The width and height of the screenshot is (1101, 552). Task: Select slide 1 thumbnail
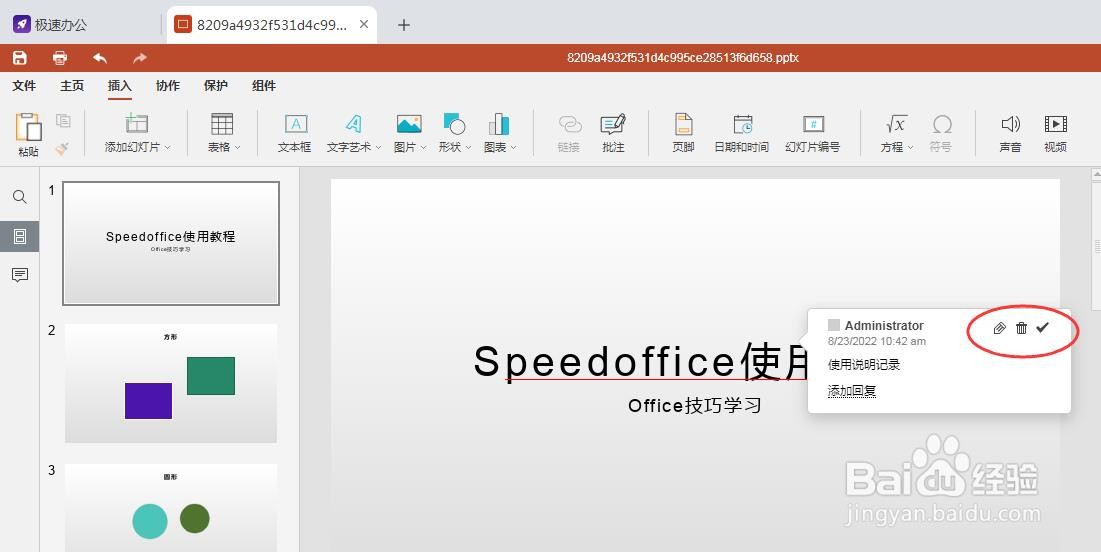click(171, 243)
